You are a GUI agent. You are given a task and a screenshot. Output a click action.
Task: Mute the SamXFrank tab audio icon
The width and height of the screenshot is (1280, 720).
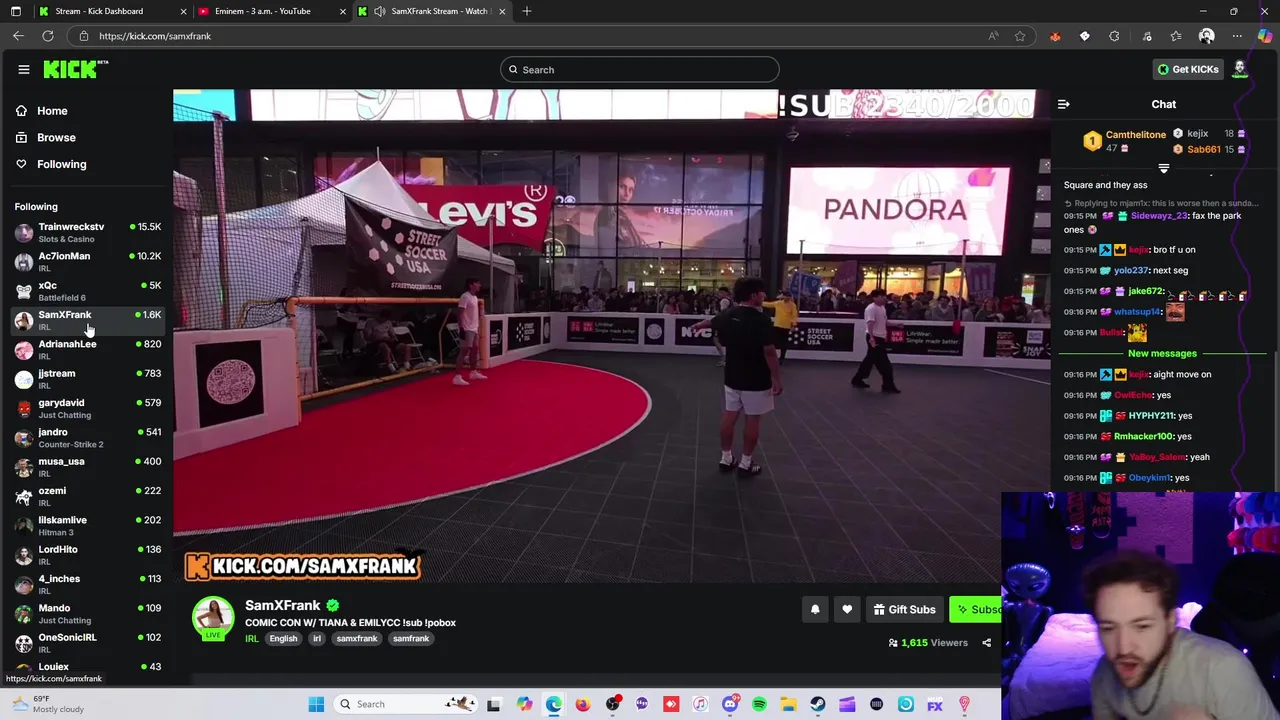[379, 11]
